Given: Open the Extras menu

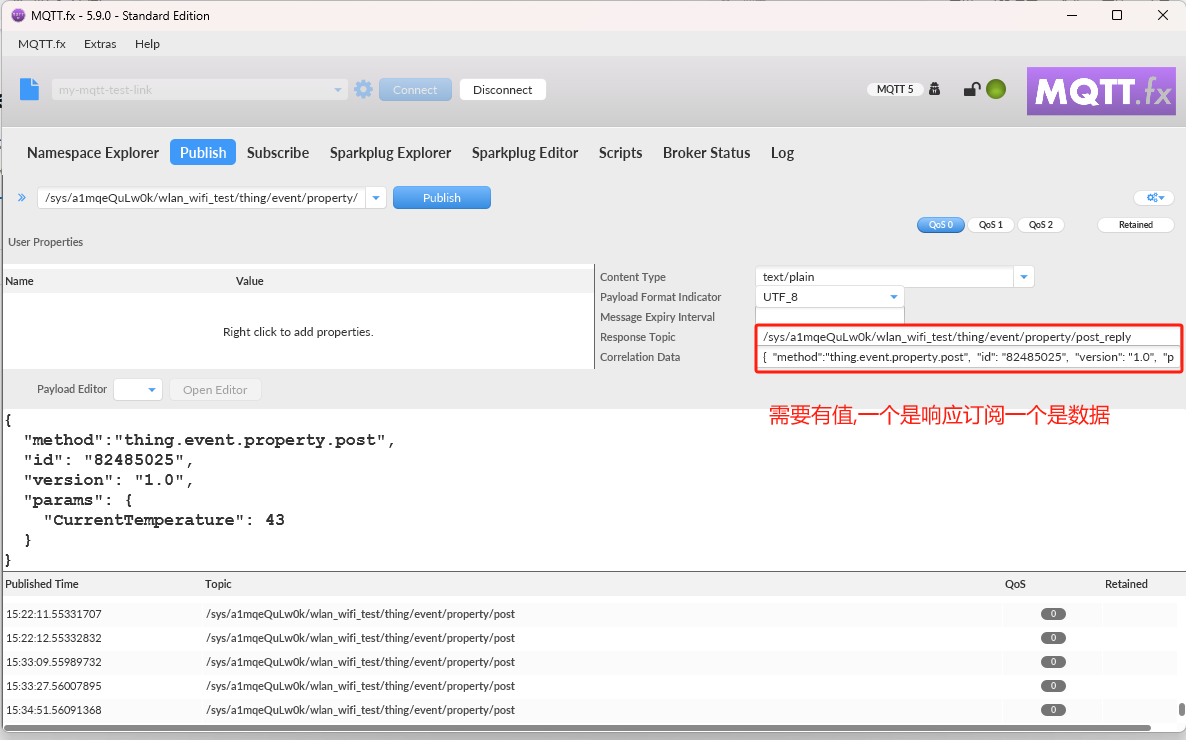Looking at the screenshot, I should click(100, 44).
